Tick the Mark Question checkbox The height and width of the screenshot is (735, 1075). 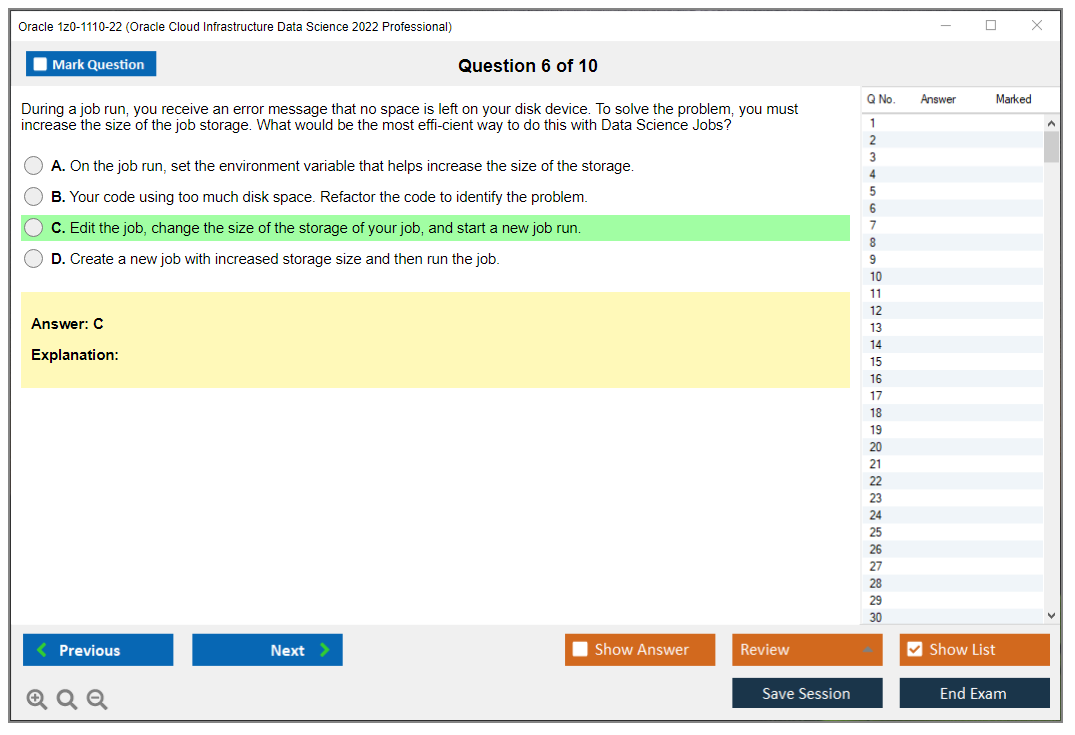pos(41,65)
